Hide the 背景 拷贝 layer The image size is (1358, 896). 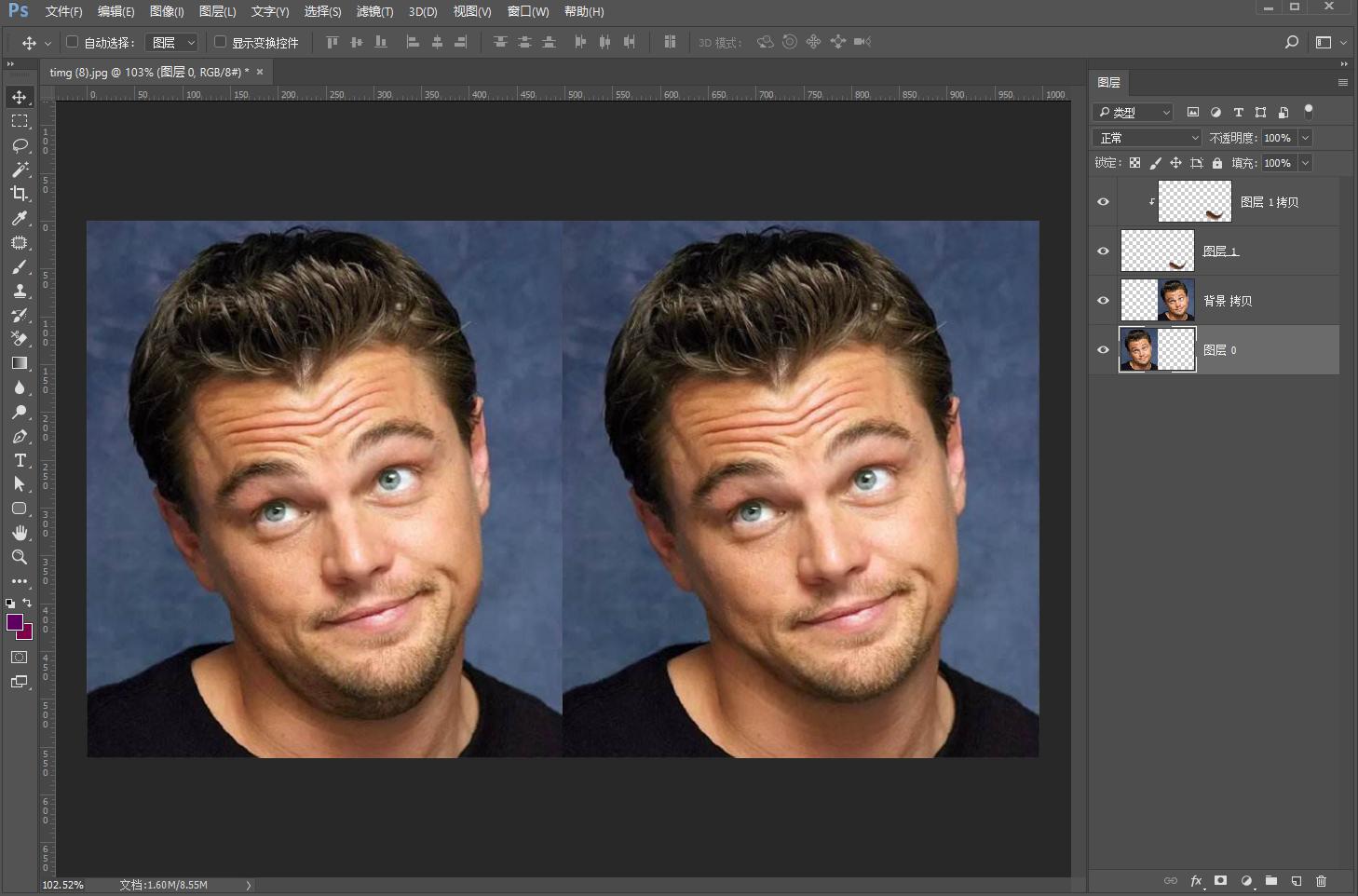[x=1103, y=301]
